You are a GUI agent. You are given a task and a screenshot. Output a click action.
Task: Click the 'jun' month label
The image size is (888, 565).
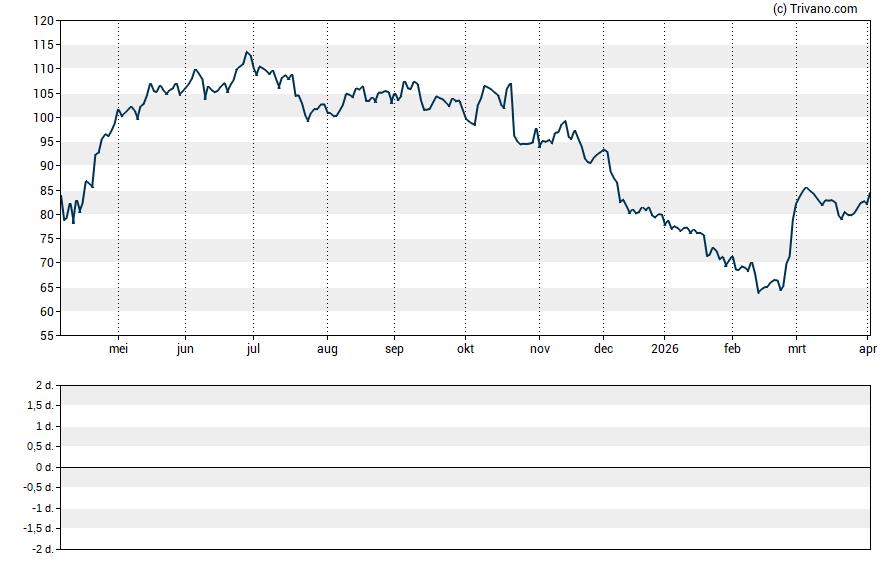(x=185, y=349)
